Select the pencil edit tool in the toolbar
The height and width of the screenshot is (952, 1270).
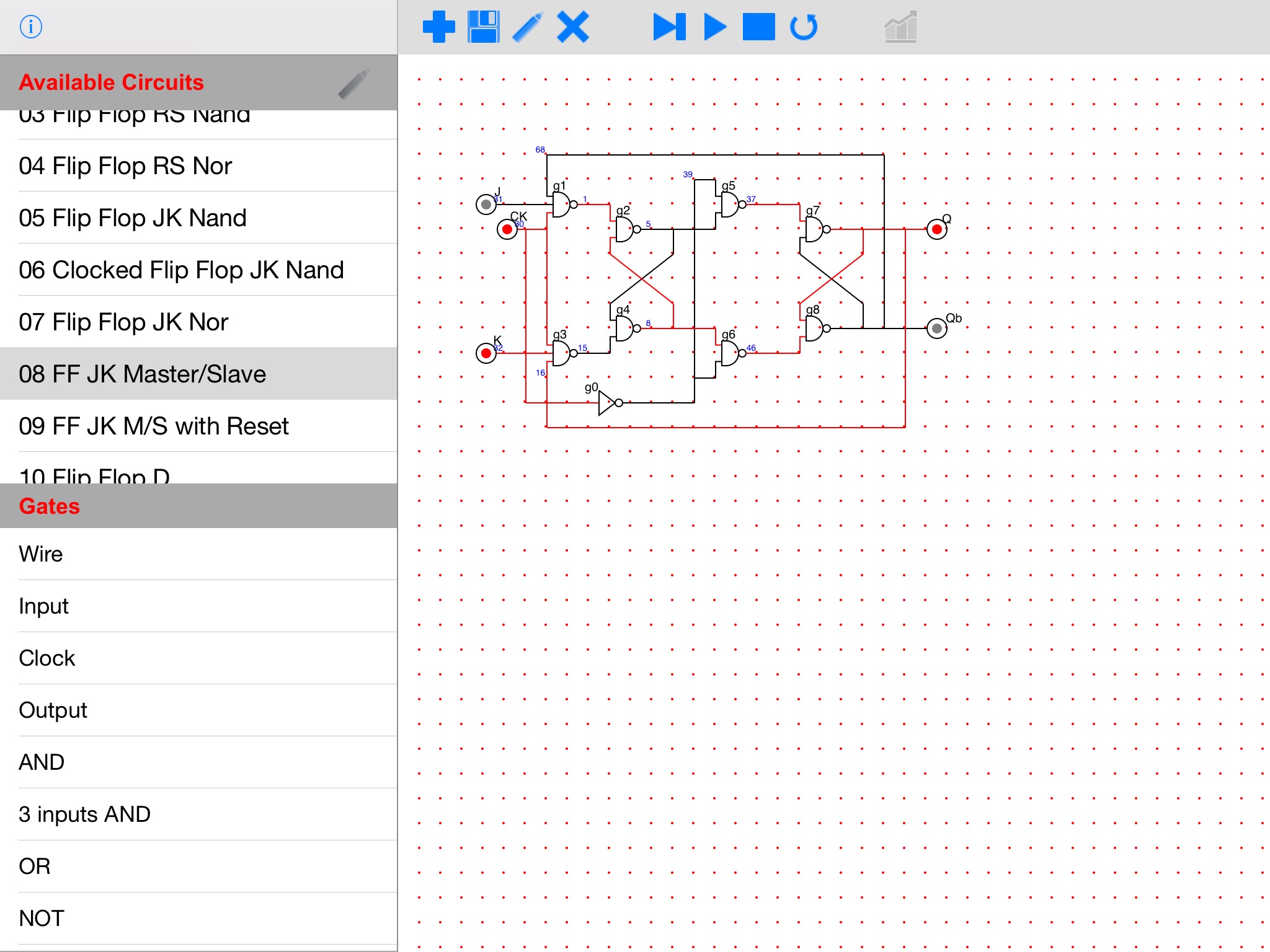coord(528,27)
